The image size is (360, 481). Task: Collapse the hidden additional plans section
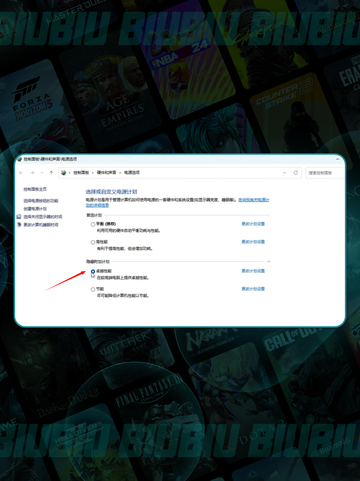(x=268, y=262)
